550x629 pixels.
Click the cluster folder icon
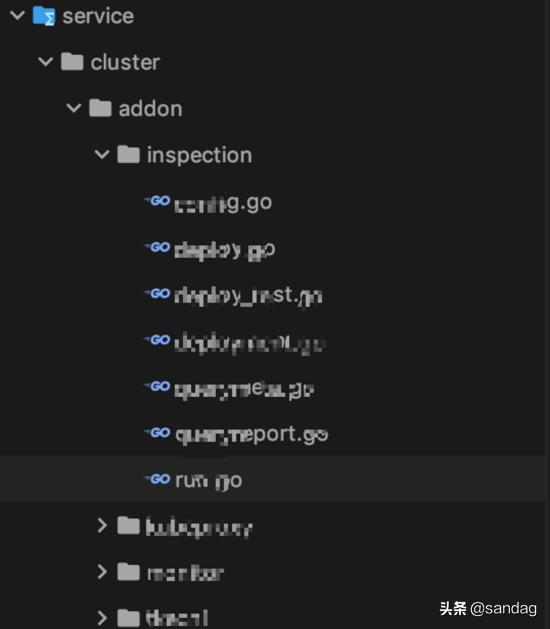[x=72, y=61]
